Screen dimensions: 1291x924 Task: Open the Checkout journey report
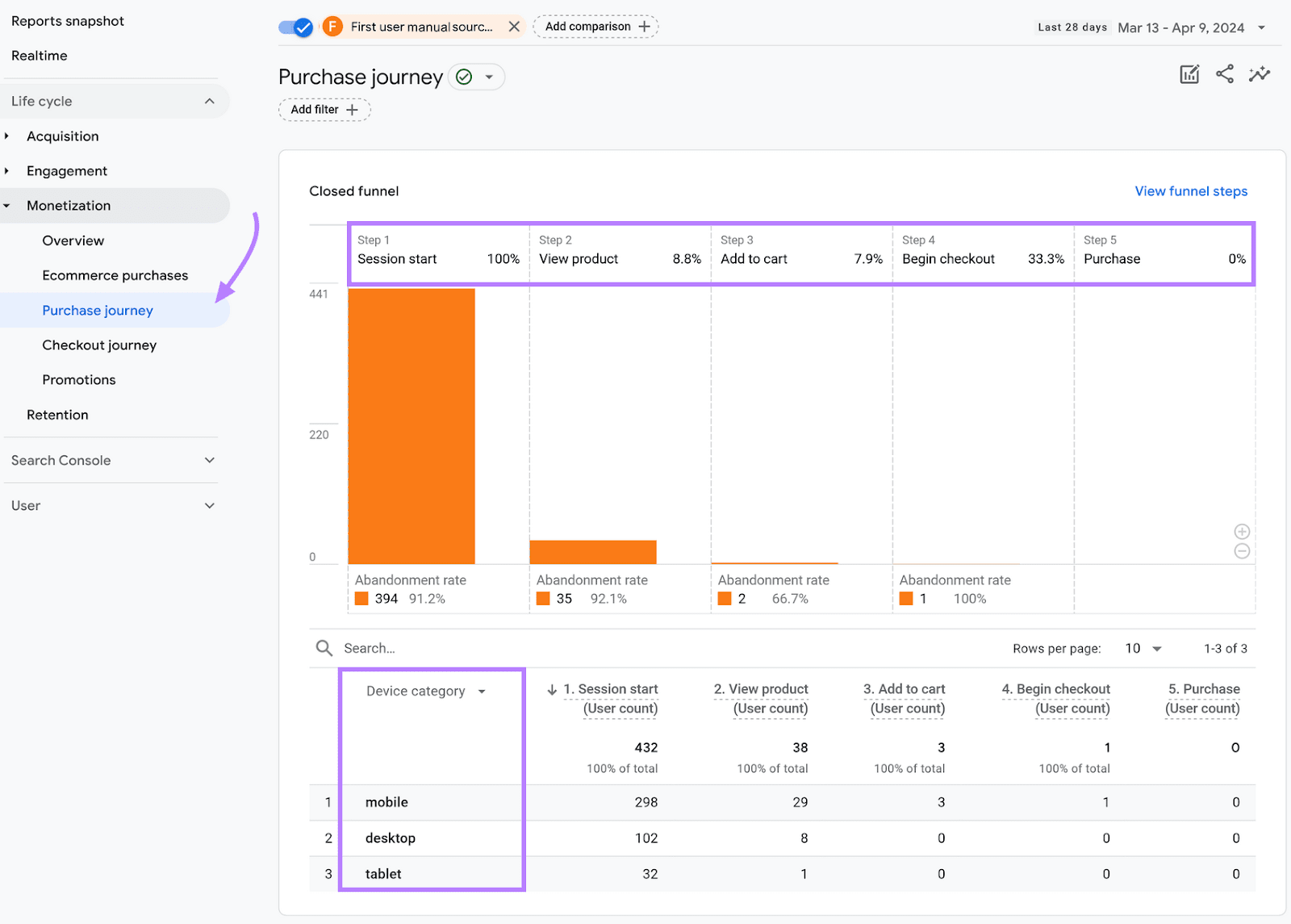pos(99,345)
